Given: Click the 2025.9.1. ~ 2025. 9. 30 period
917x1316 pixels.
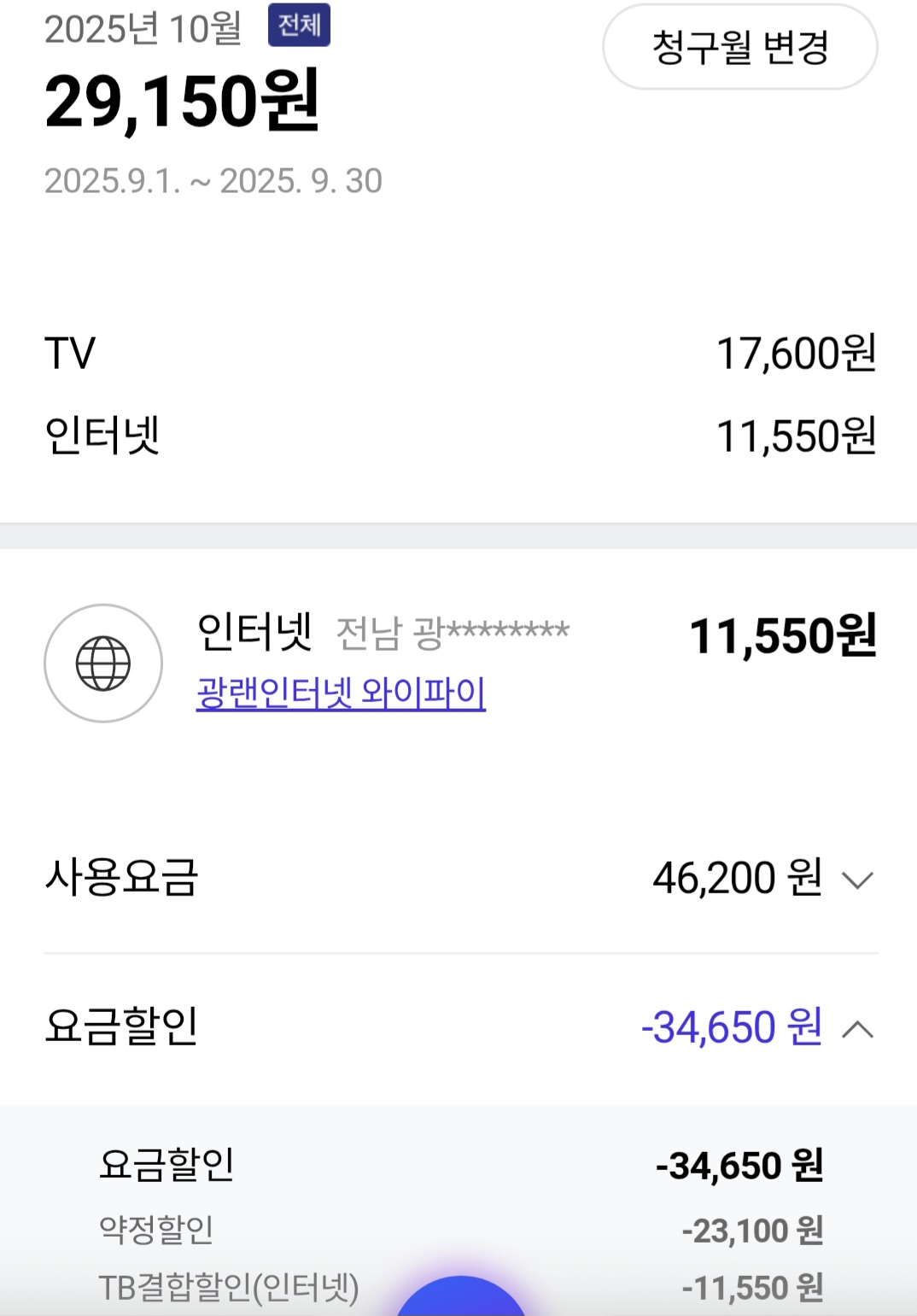Looking at the screenshot, I should click(x=213, y=181).
